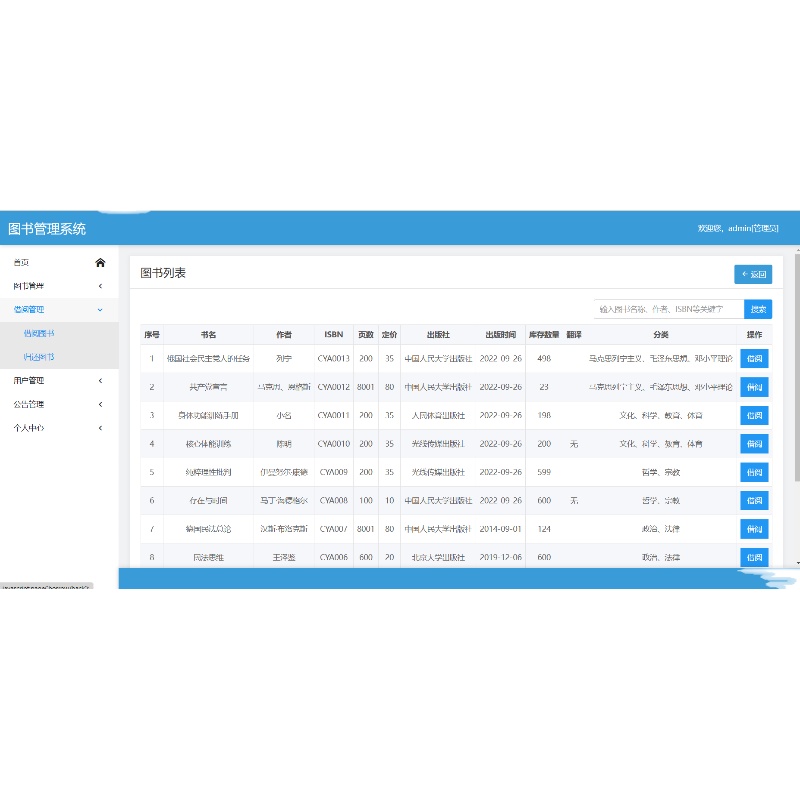The width and height of the screenshot is (800, 800).
Task: Click the scrollbar up arrow
Action: click(x=797, y=251)
